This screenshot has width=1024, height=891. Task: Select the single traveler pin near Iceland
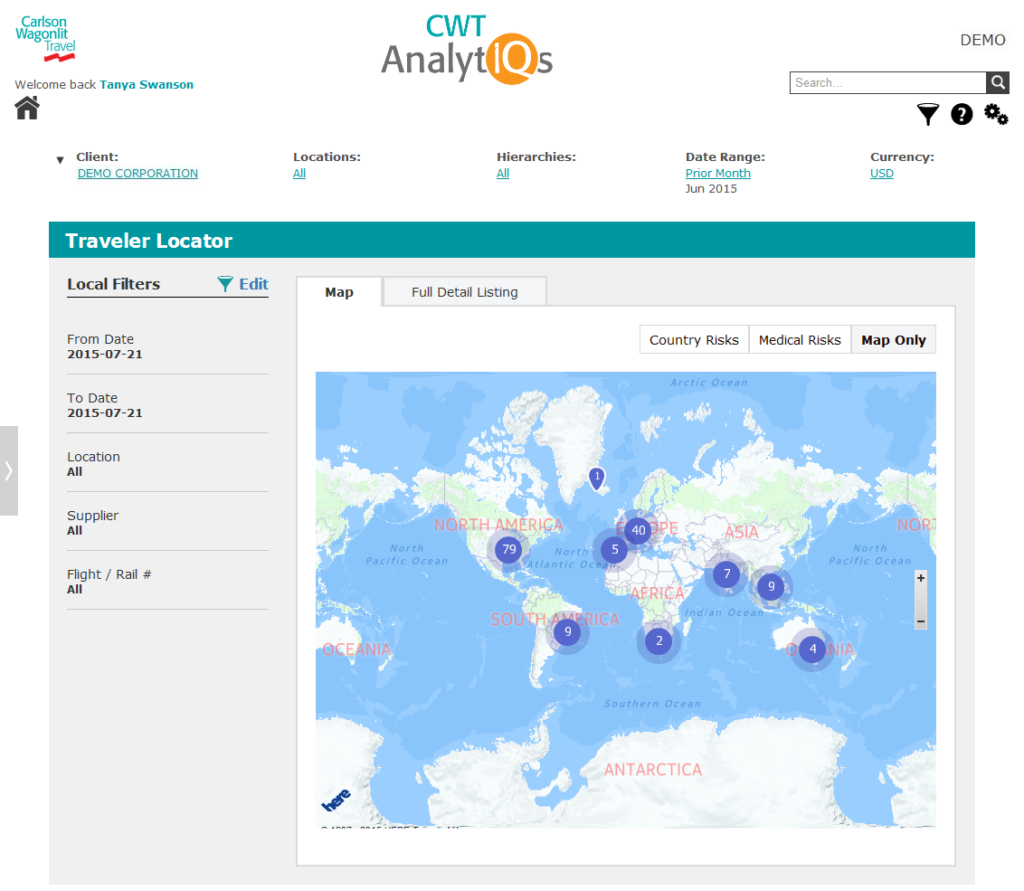pyautogui.click(x=596, y=478)
